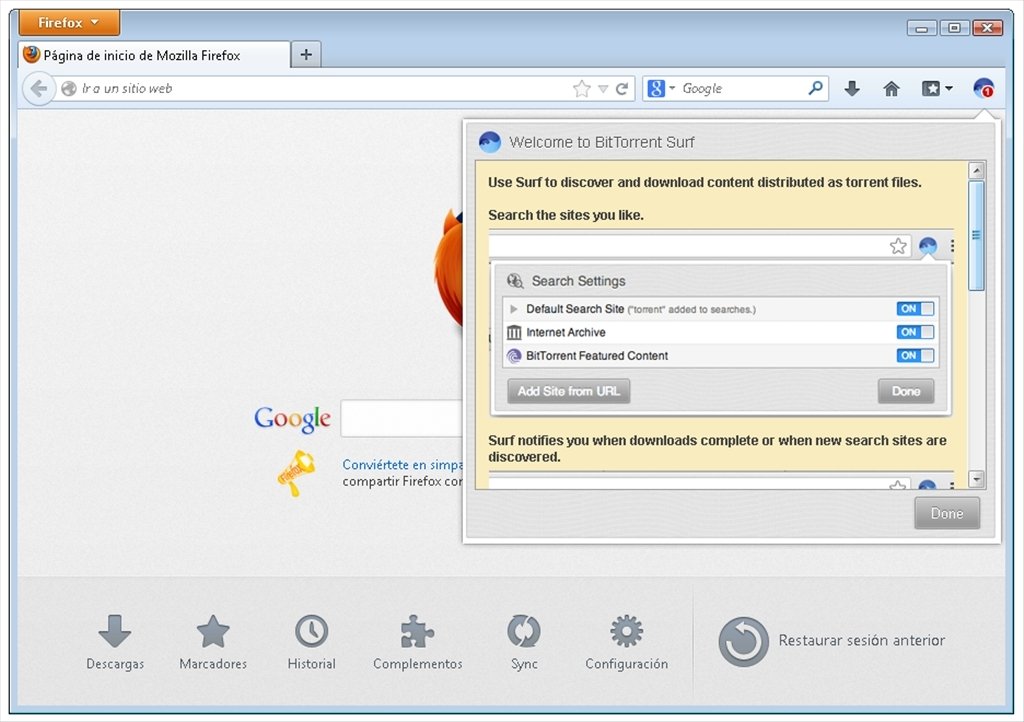Toggle Default Search Site switch

(x=915, y=309)
